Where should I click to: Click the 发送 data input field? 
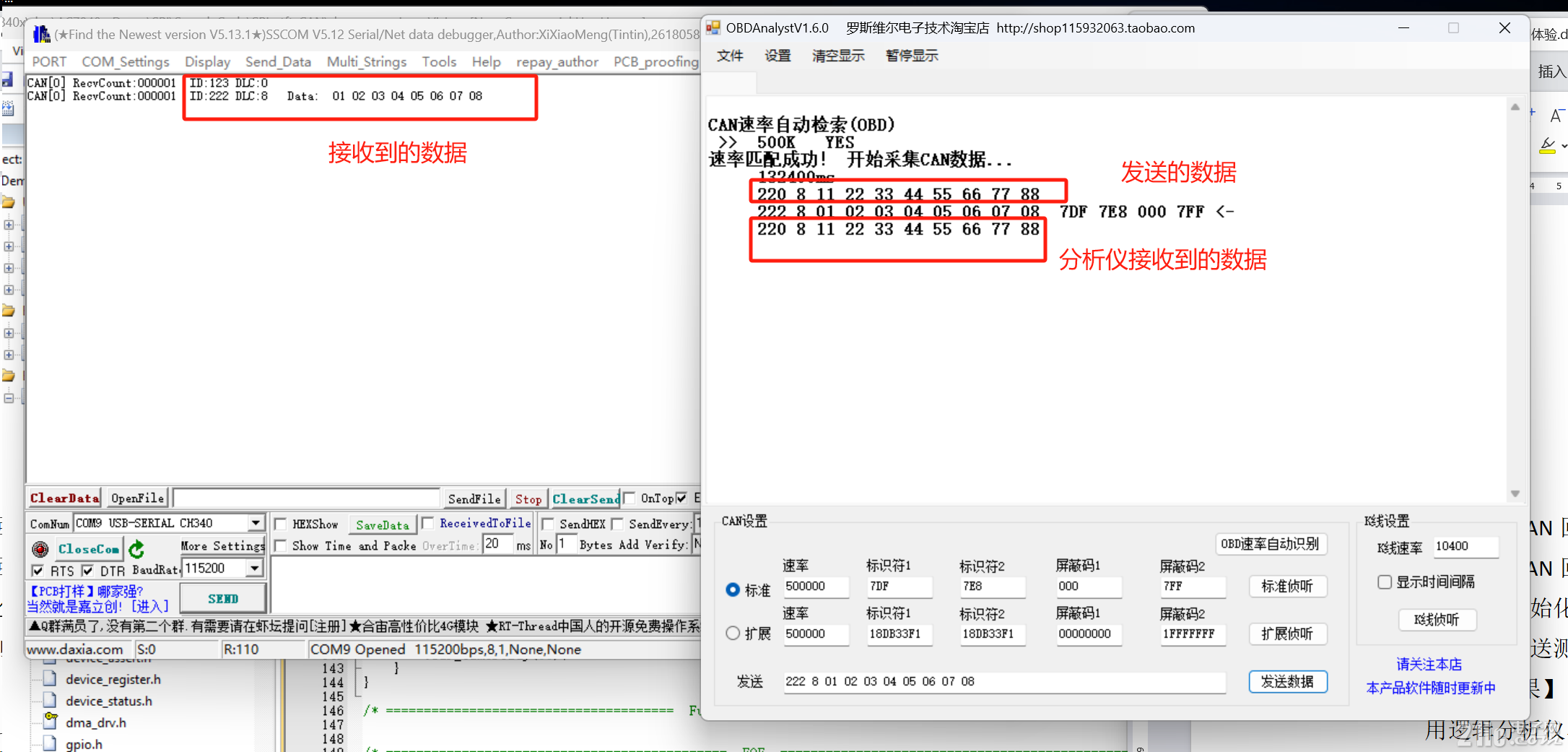[1004, 681]
